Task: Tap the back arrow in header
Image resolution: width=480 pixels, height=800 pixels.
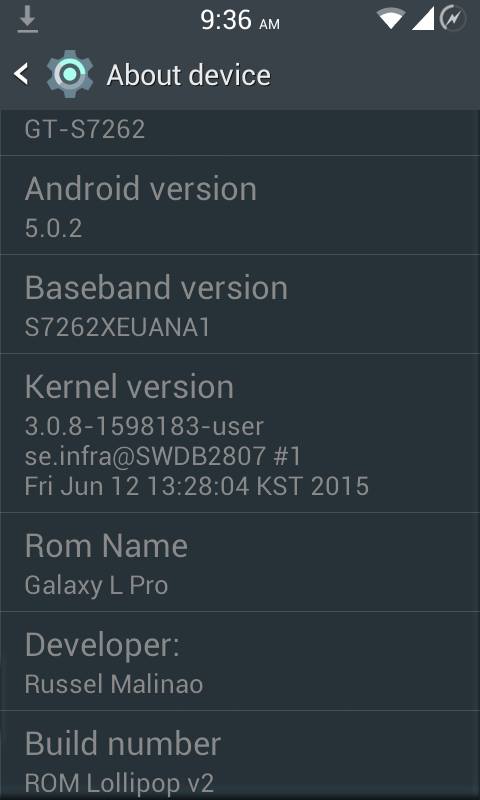Action: [x=21, y=74]
